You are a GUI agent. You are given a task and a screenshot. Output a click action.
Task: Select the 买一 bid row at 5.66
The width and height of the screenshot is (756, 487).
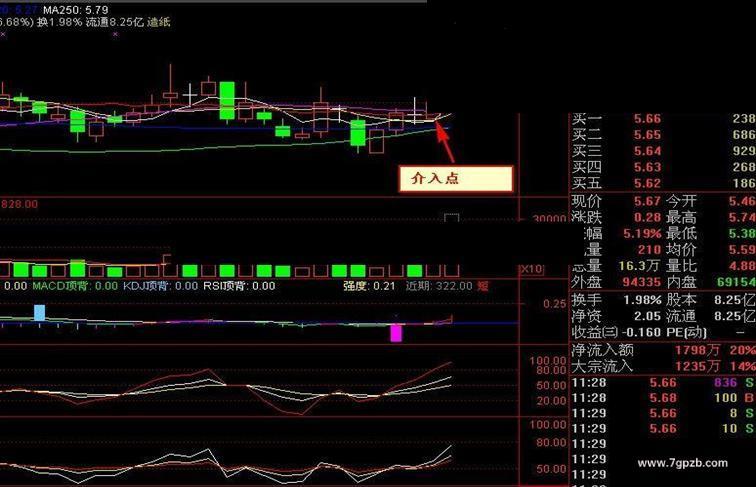click(x=663, y=119)
